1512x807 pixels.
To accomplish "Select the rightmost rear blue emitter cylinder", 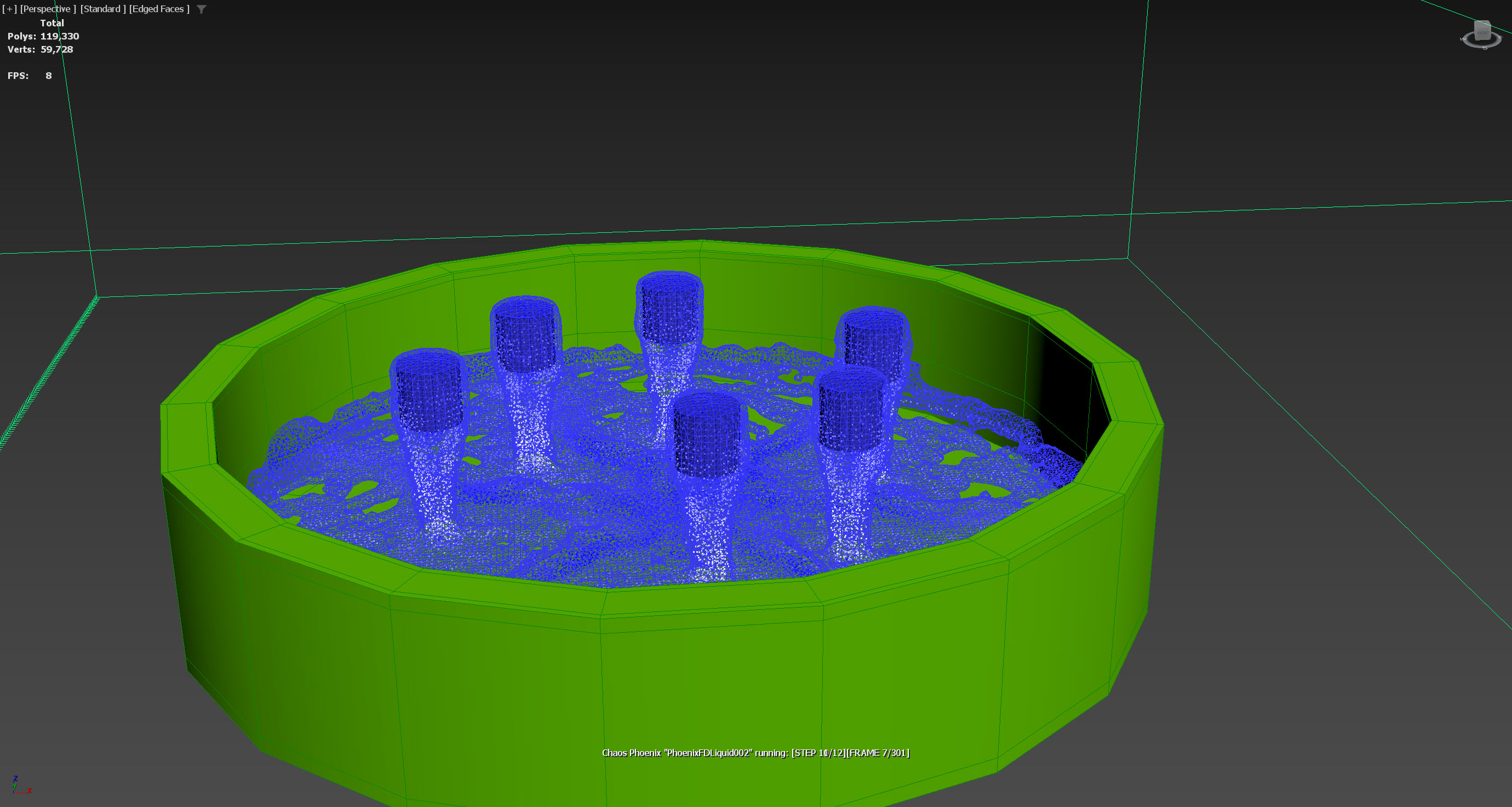I will click(x=874, y=337).
